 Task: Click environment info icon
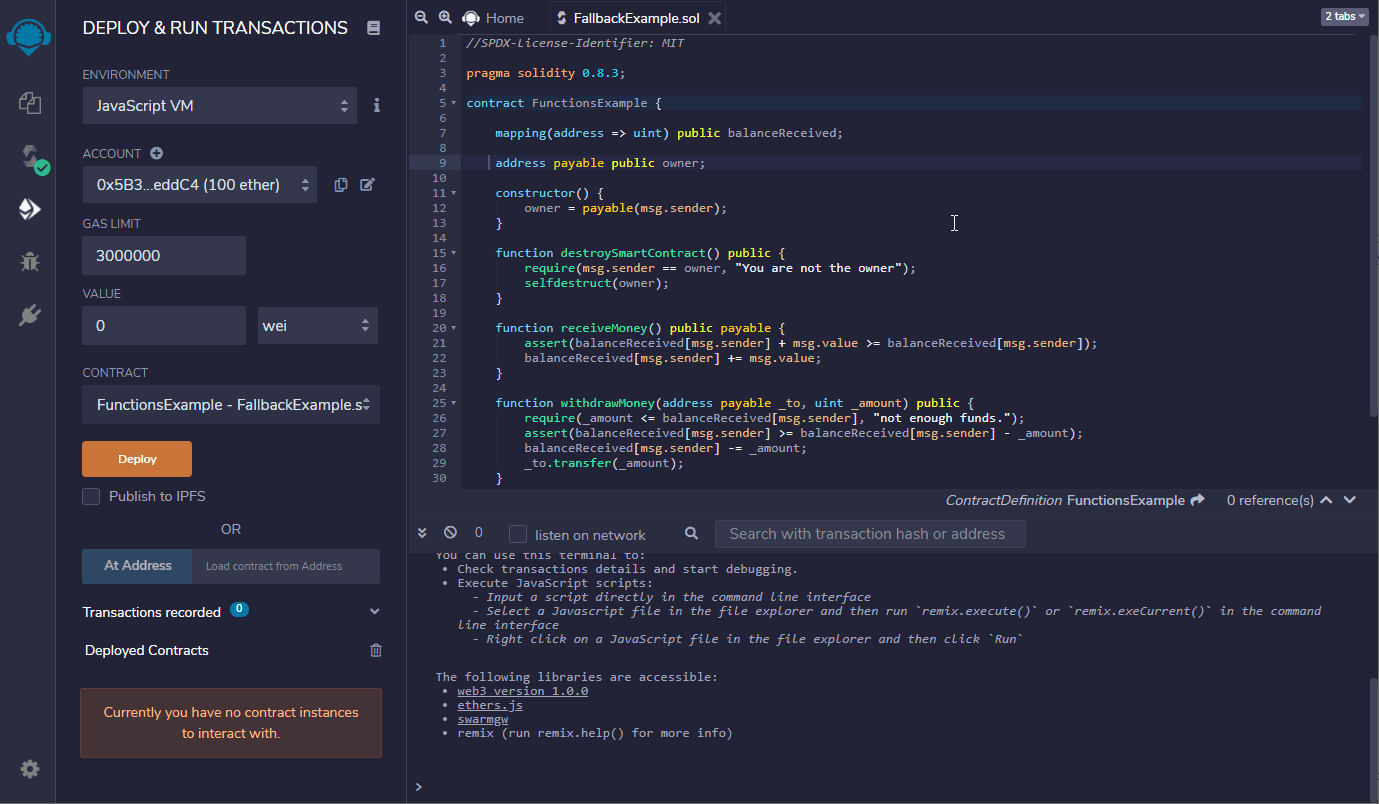coord(377,105)
